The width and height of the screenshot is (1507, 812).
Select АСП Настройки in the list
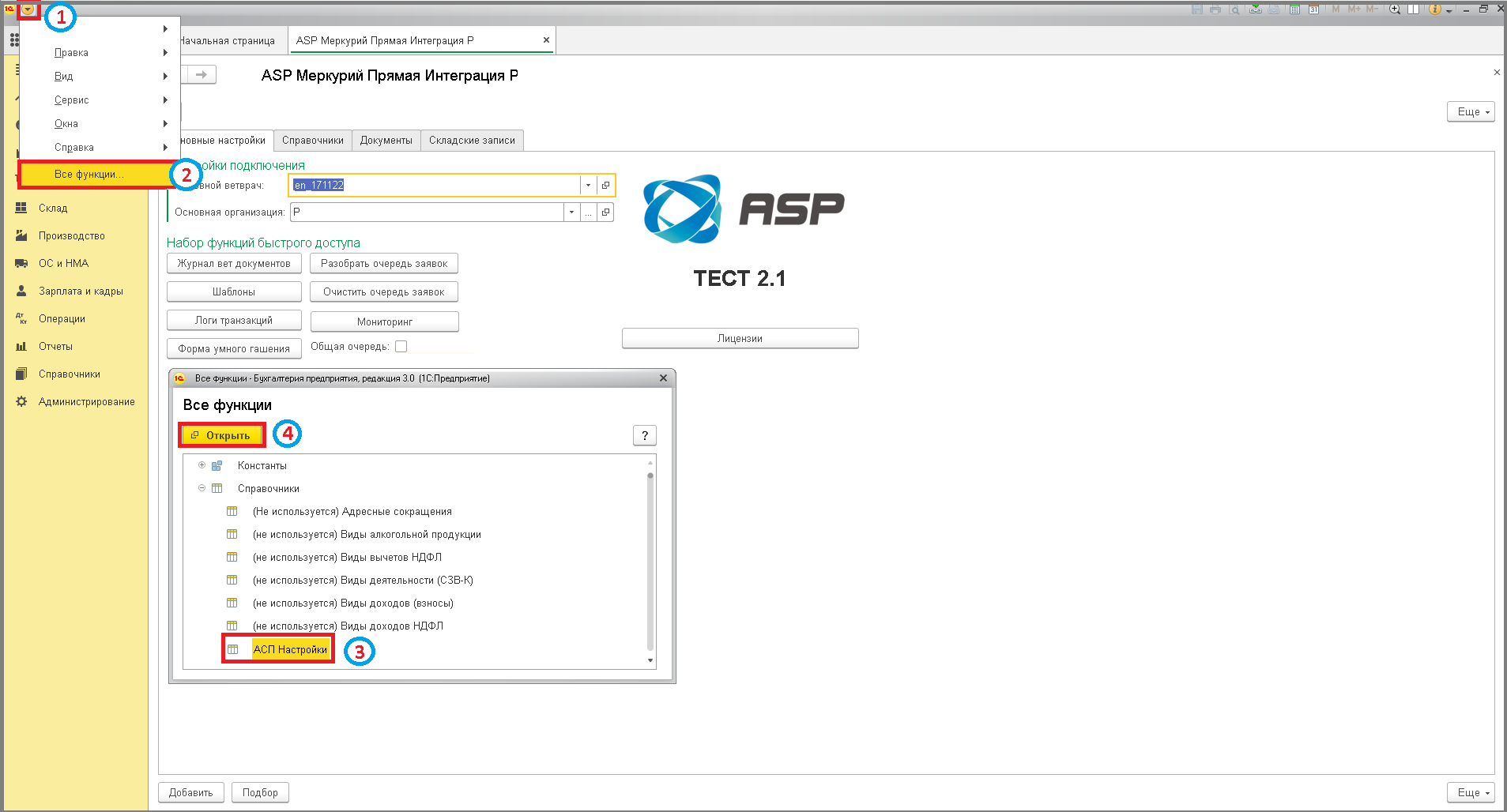pyautogui.click(x=290, y=649)
